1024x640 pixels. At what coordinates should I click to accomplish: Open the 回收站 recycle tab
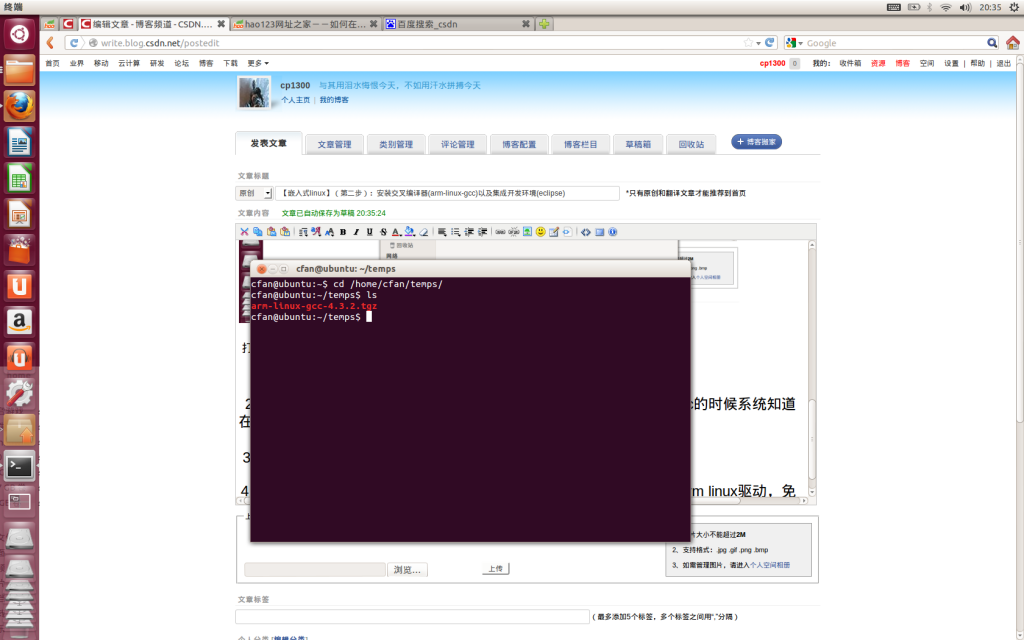click(691, 144)
